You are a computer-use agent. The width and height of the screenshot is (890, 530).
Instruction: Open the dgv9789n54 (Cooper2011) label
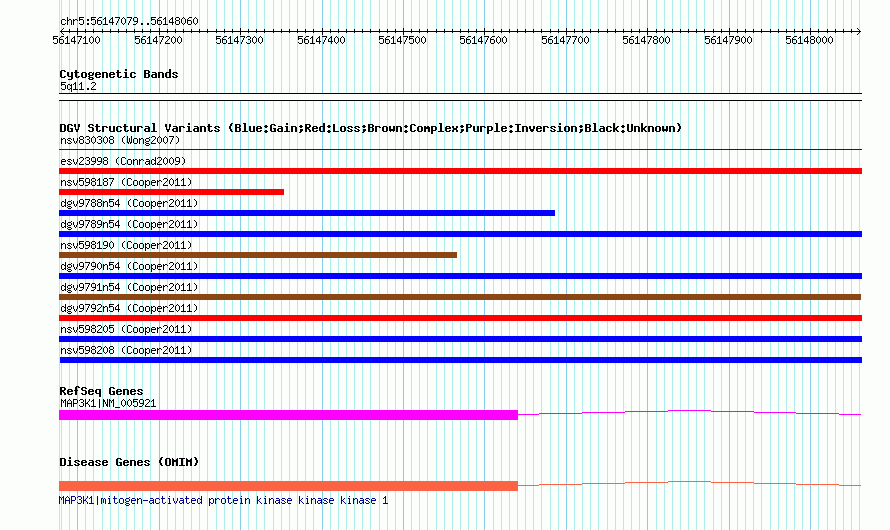pos(129,224)
